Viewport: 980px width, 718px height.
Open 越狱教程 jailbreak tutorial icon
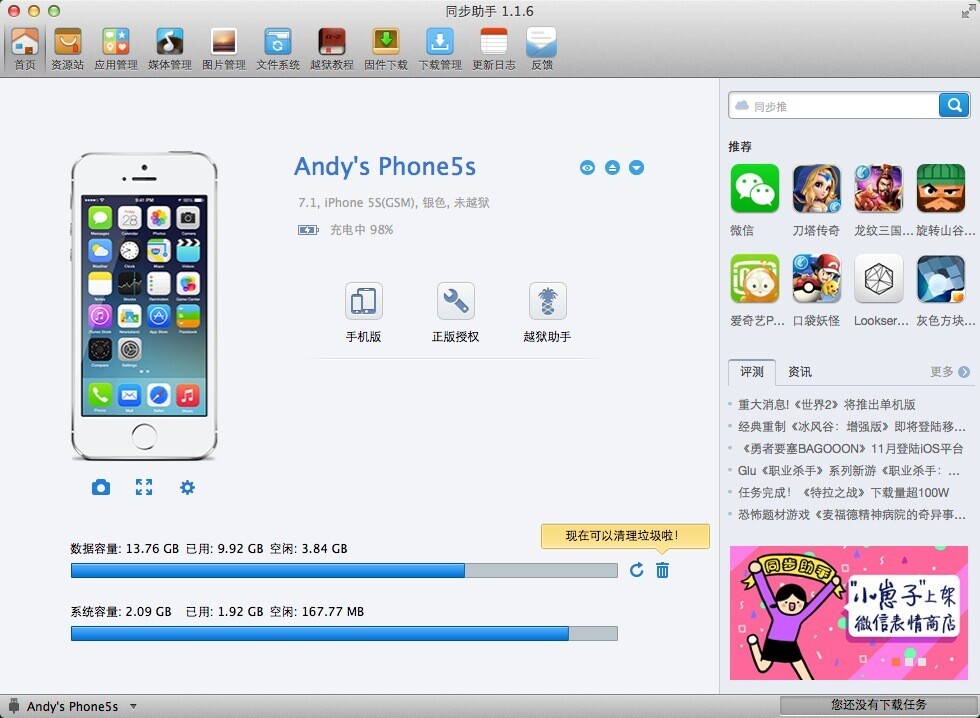tap(332, 49)
